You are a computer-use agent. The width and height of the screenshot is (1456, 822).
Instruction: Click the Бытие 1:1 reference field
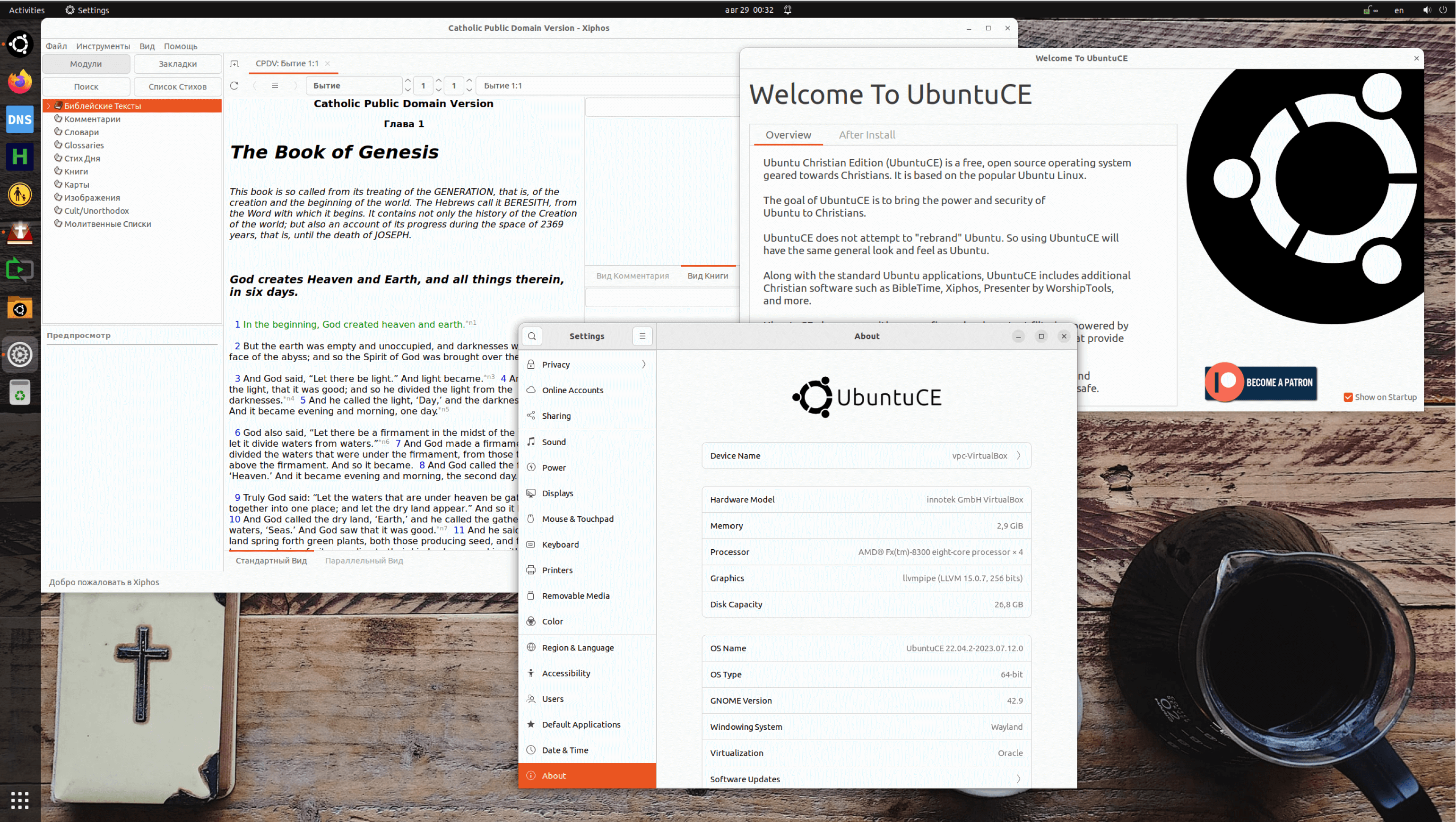pos(607,86)
